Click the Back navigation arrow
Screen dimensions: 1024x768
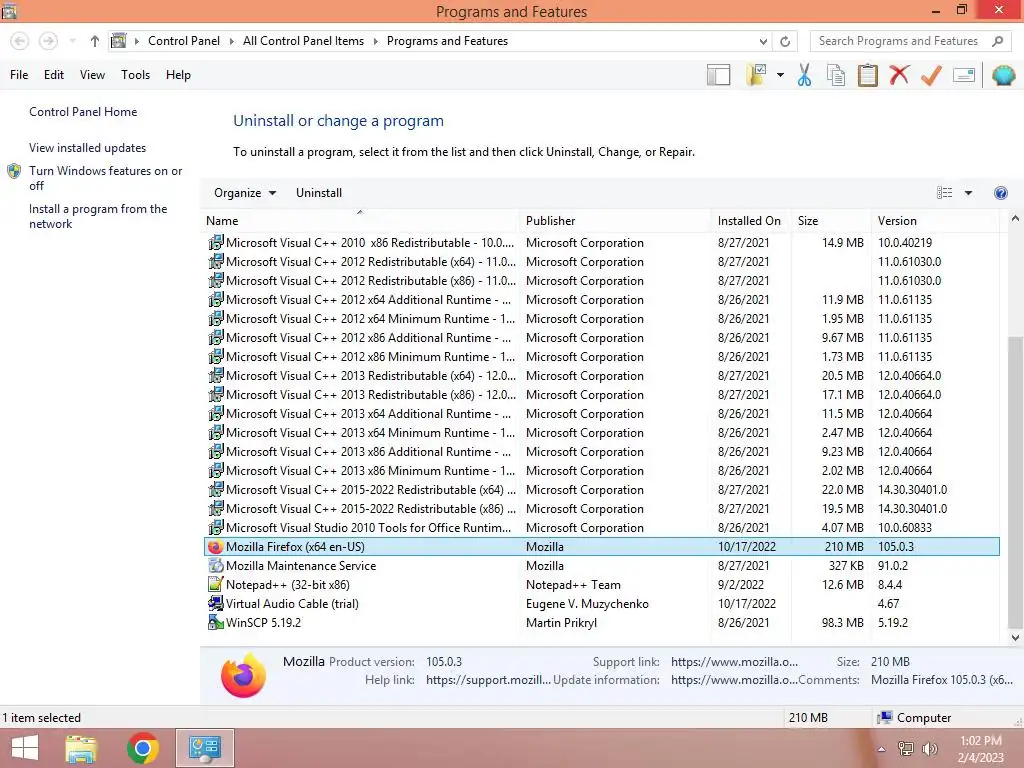click(x=20, y=41)
